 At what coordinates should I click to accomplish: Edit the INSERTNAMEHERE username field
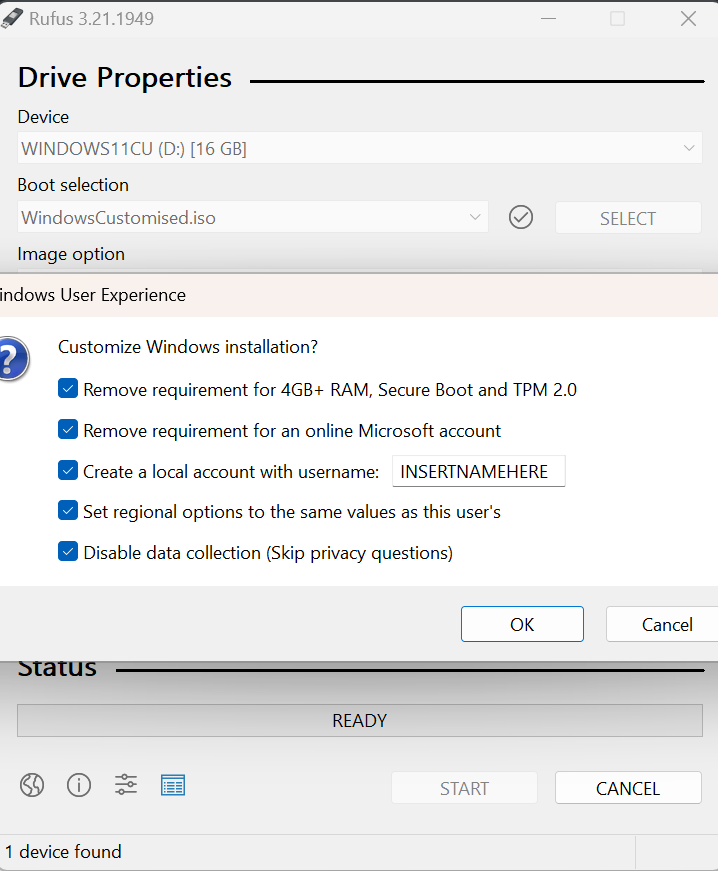tap(479, 471)
